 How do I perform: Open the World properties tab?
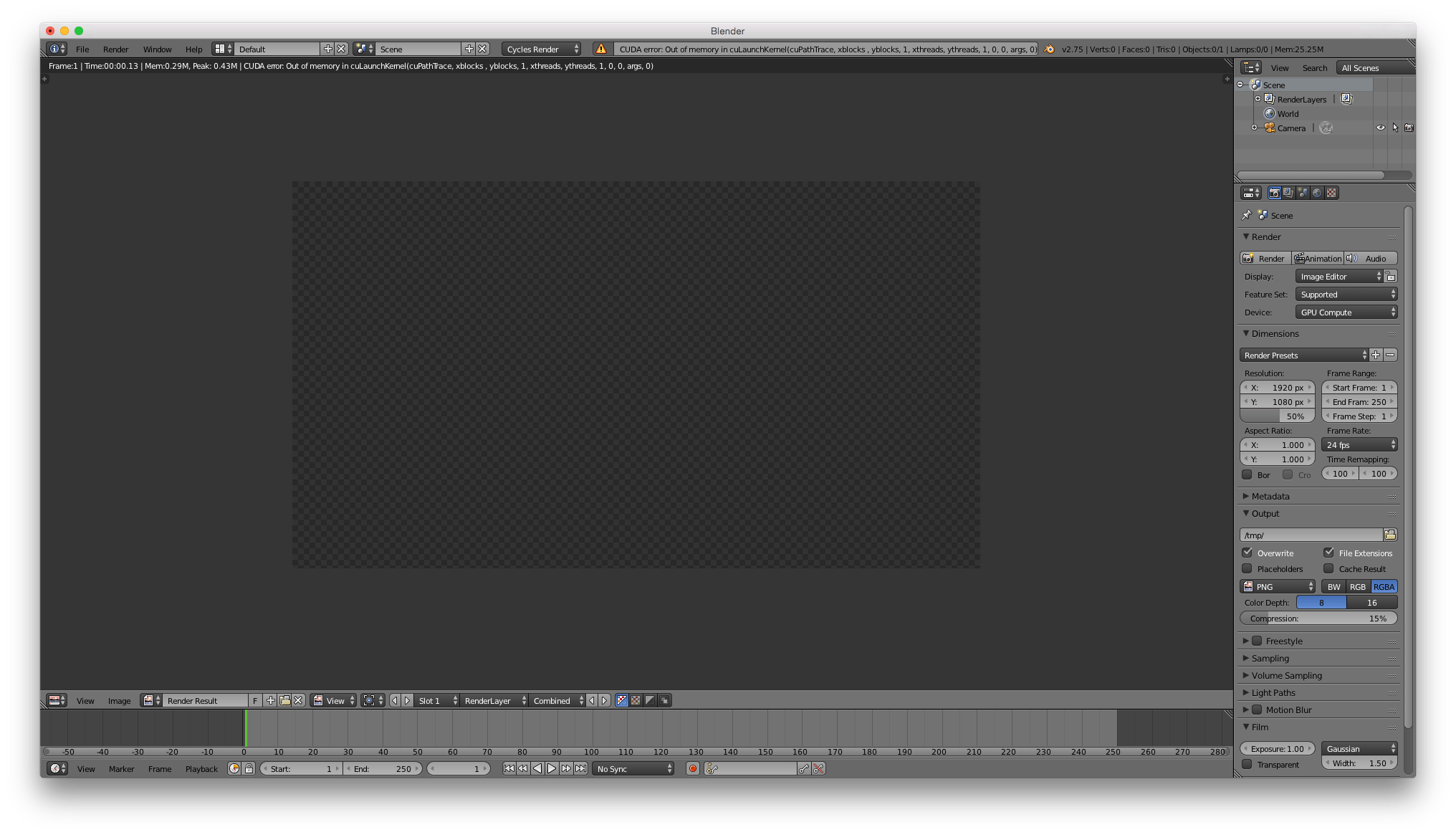[x=1318, y=192]
